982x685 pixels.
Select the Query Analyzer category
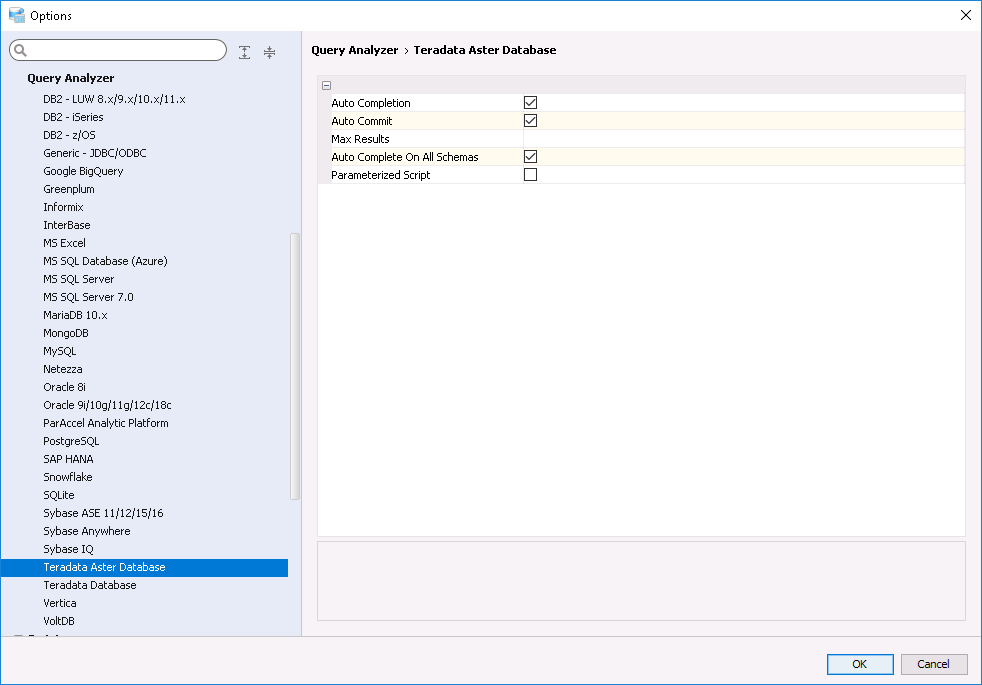[x=70, y=78]
